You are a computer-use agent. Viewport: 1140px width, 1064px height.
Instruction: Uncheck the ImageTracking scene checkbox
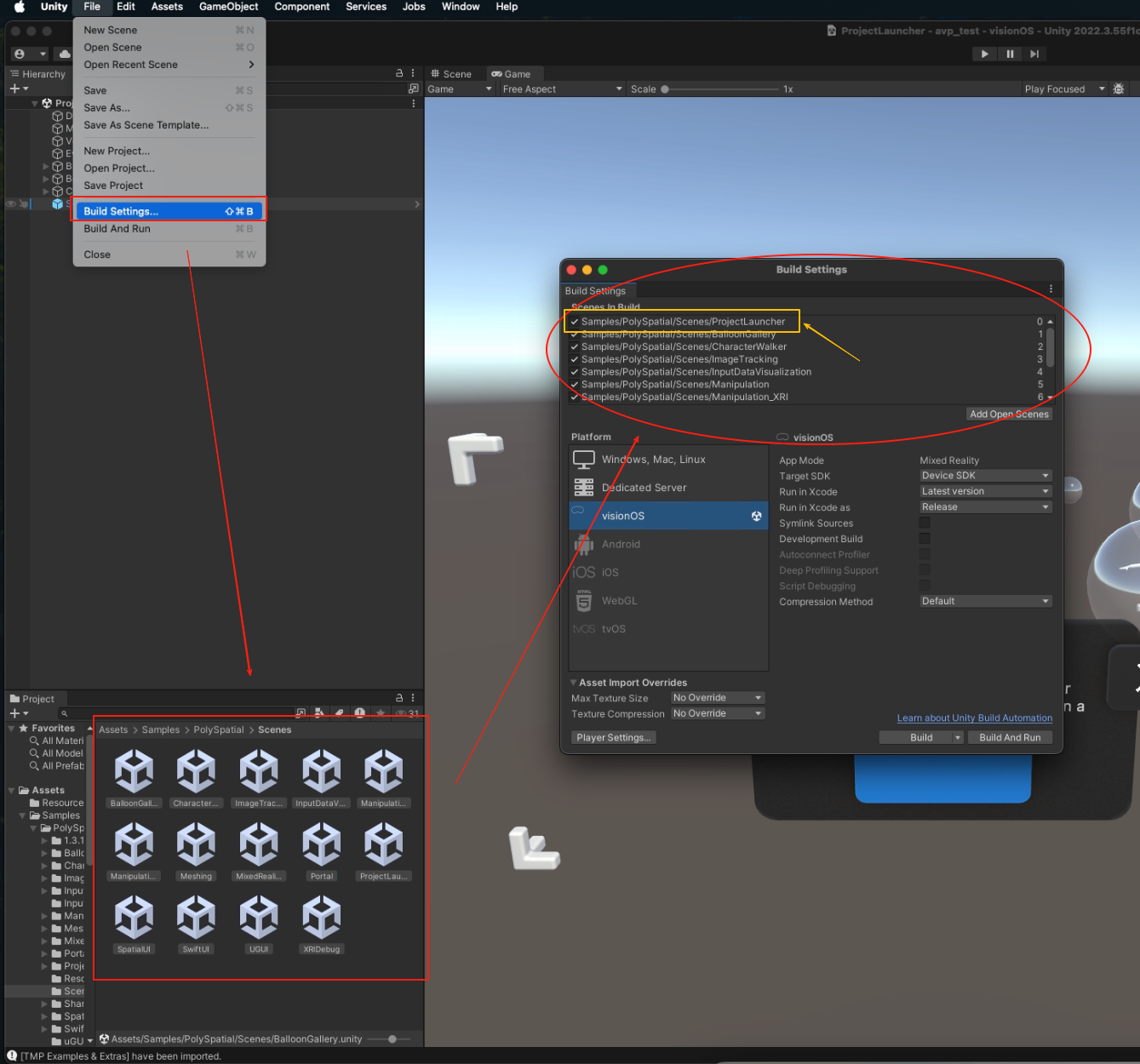point(575,359)
